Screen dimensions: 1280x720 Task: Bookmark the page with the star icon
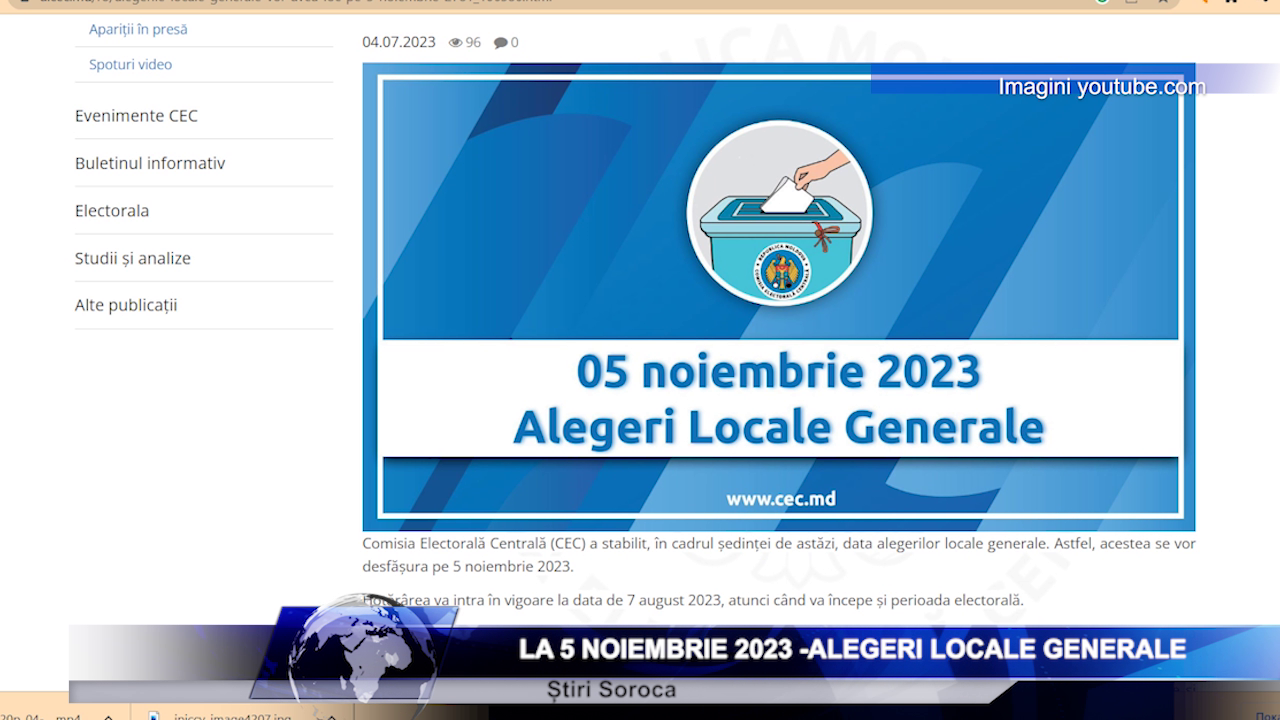[1163, 3]
